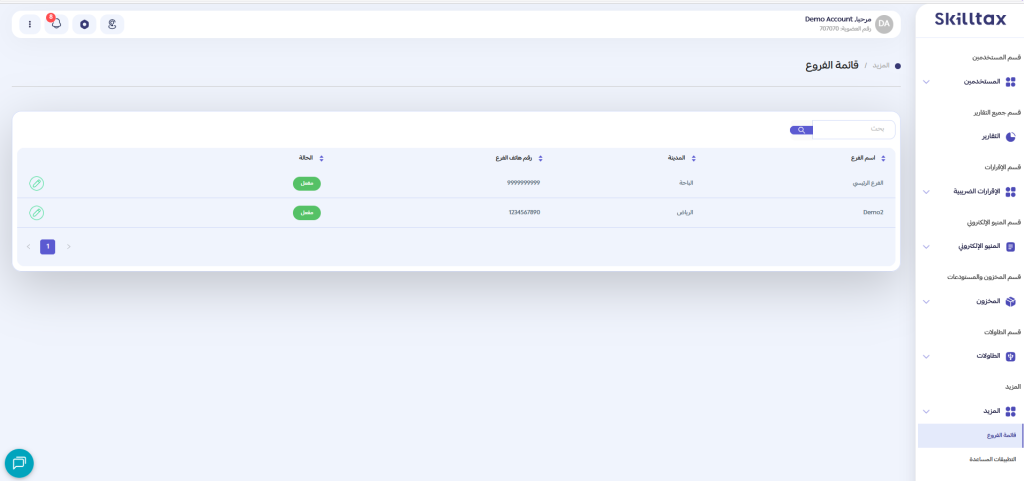
Task: Click the edit pencil icon for Demo2 branch
Action: [x=36, y=213]
